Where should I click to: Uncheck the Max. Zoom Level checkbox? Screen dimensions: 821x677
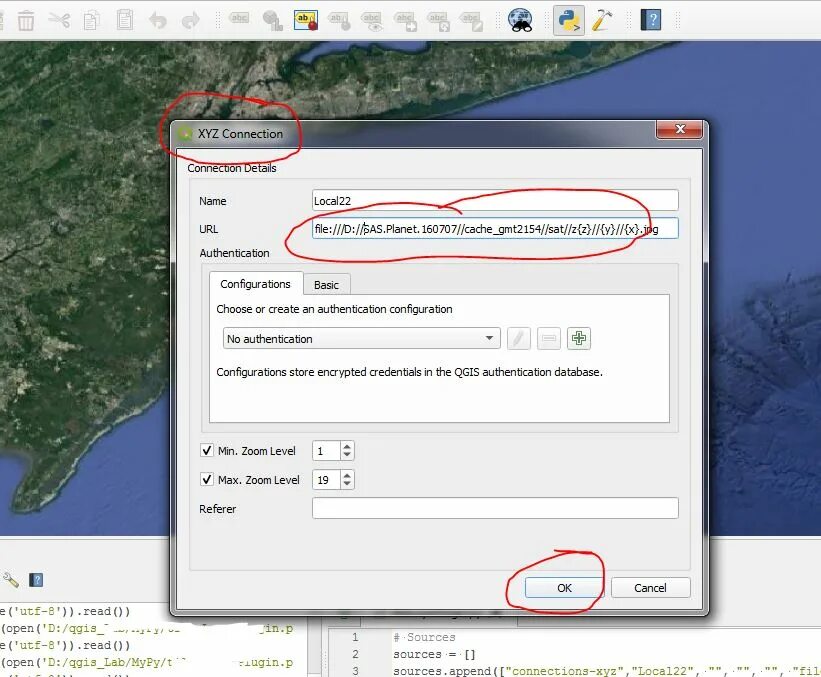[208, 479]
